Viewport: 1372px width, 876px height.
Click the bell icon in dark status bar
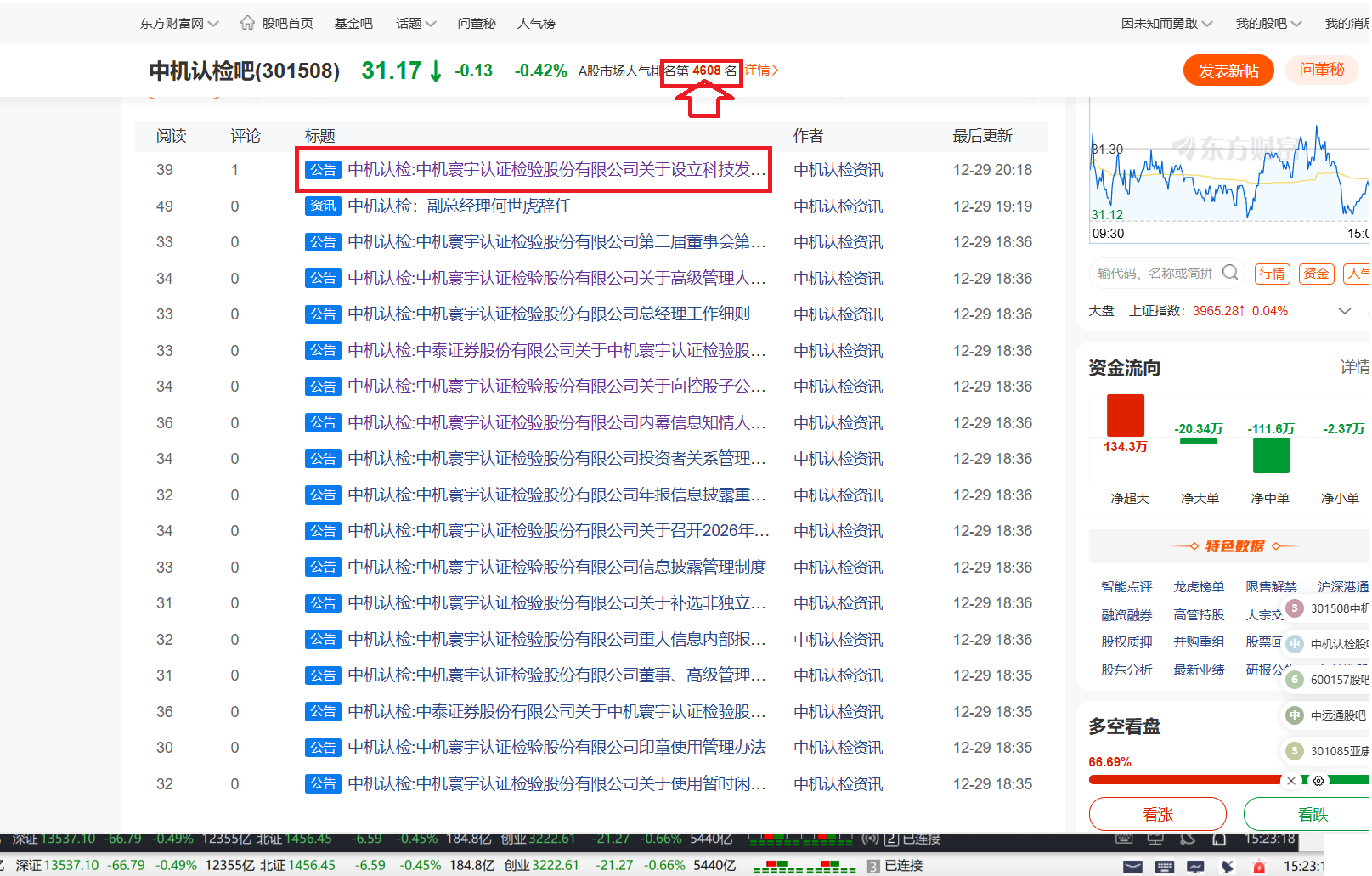(x=1219, y=839)
